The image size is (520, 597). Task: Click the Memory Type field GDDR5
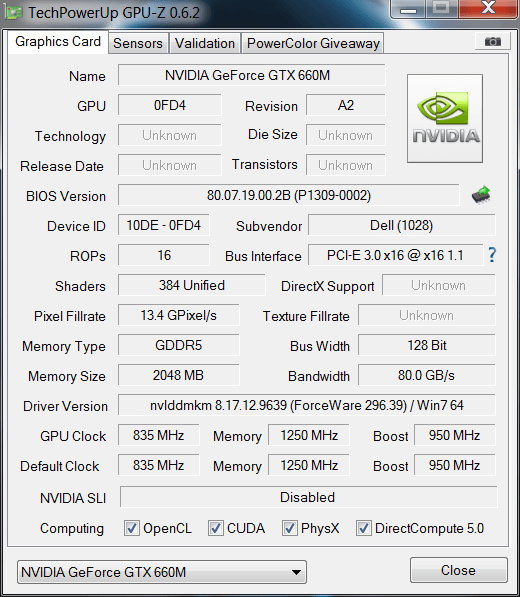coord(179,345)
